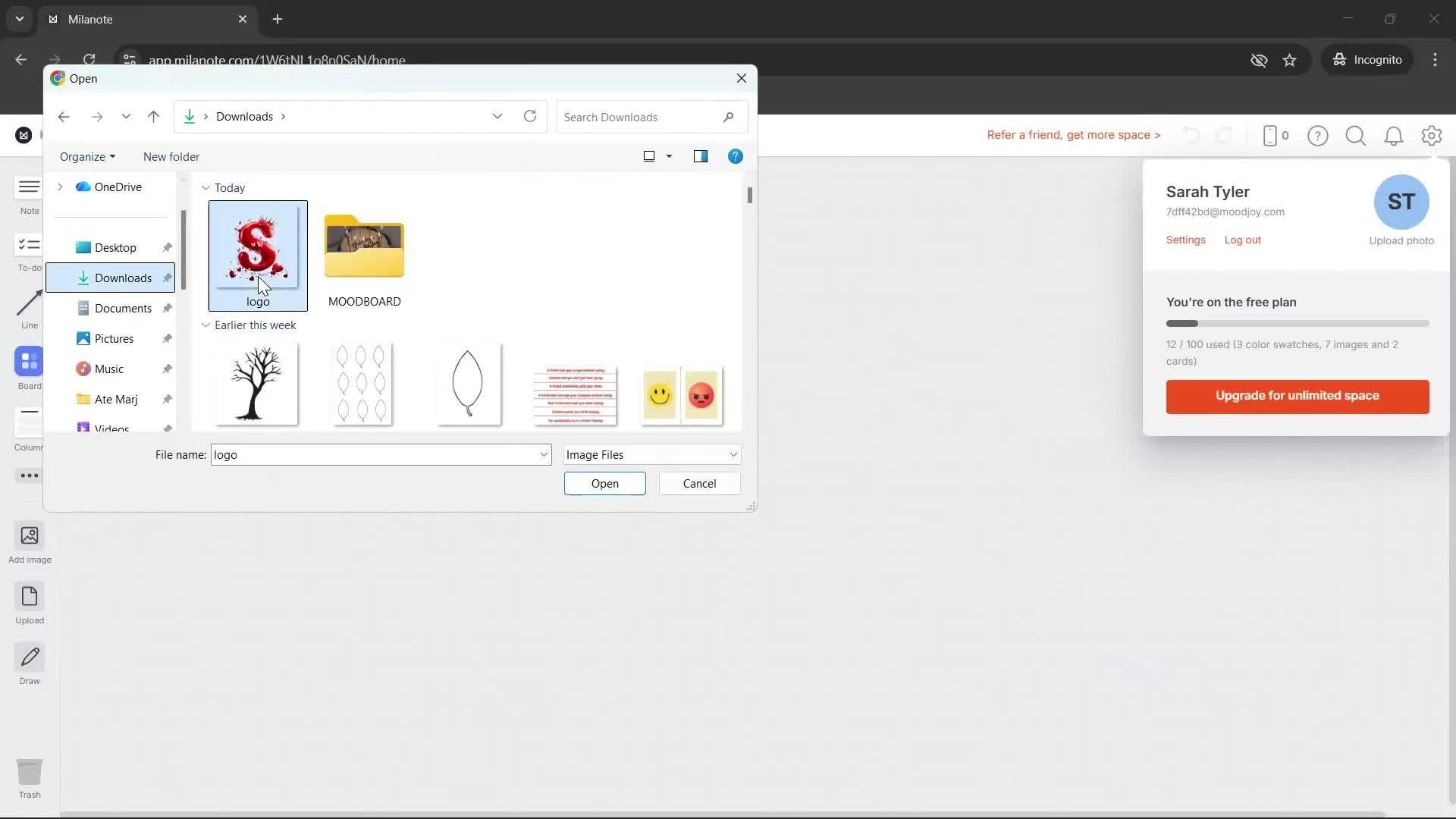The width and height of the screenshot is (1456, 819).
Task: Unpin the Pictures folder from Quick access
Action: coord(166,338)
